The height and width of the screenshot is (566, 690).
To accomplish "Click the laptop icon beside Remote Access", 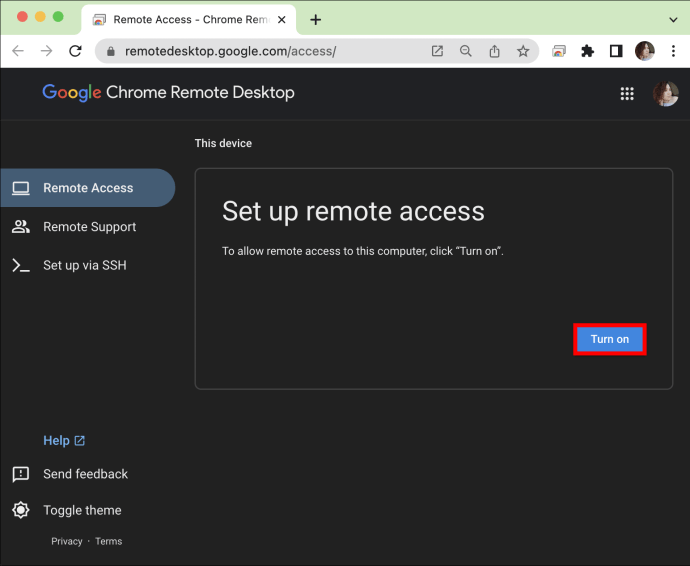I will 21,188.
